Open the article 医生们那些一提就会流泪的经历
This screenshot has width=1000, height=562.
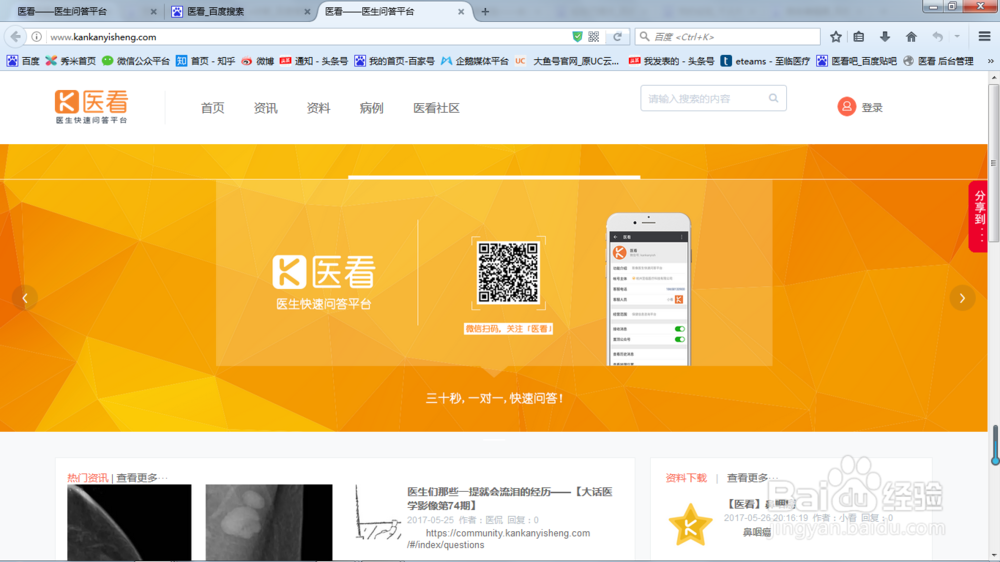pos(510,498)
